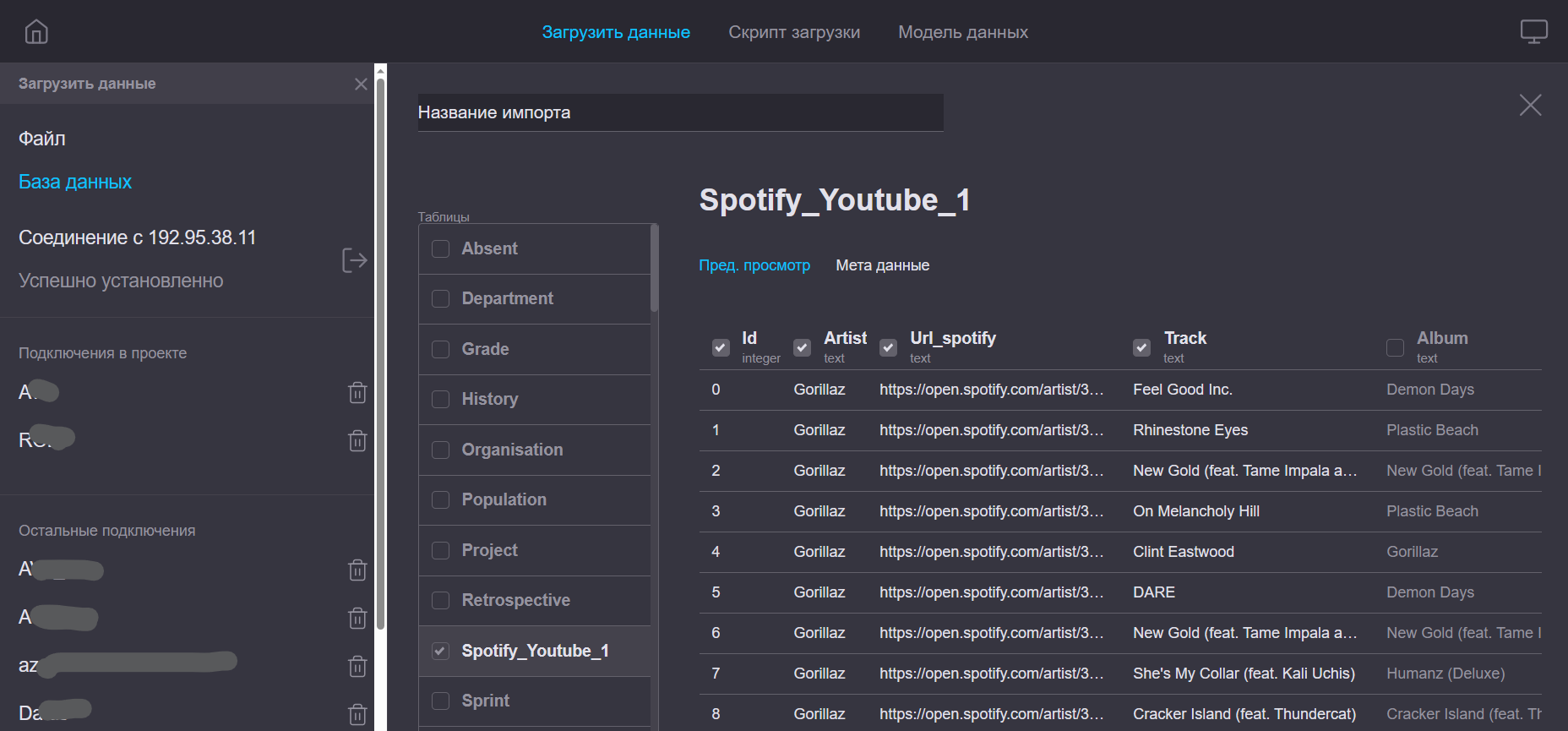
Task: Check the Project table checkbox
Action: 440,550
